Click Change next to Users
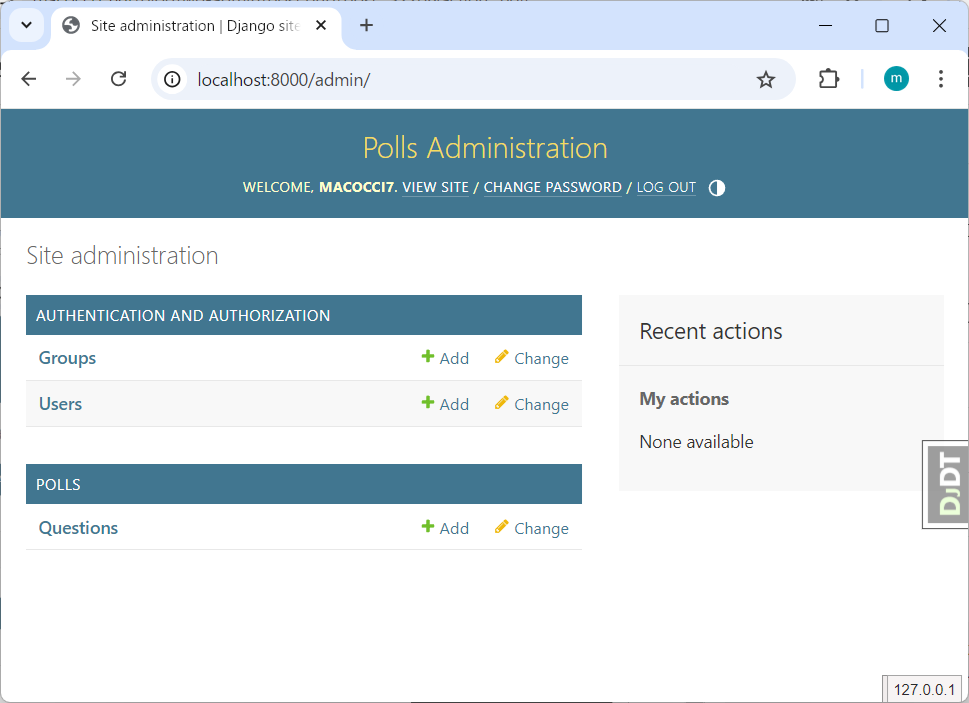Viewport: 969px width, 703px height. (x=531, y=404)
